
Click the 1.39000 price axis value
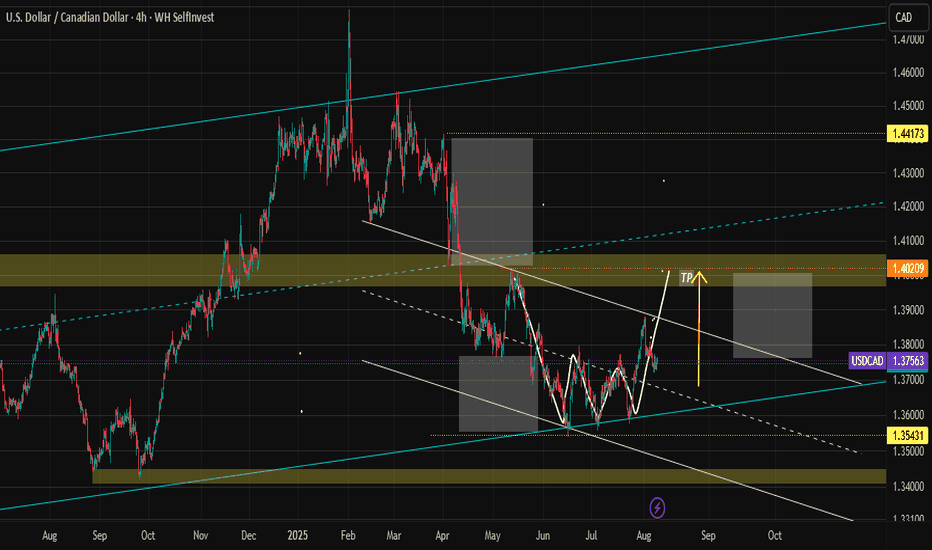tap(908, 310)
